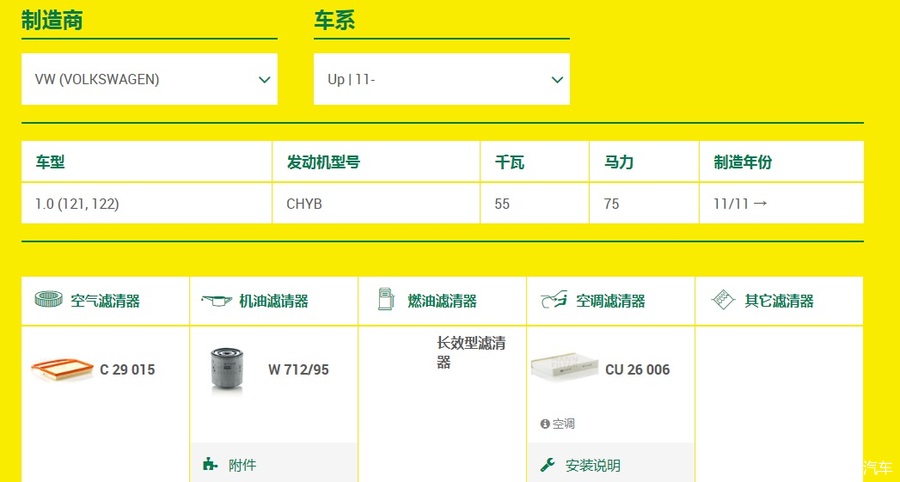
Task: Click the 空调 note text
Action: click(x=563, y=424)
